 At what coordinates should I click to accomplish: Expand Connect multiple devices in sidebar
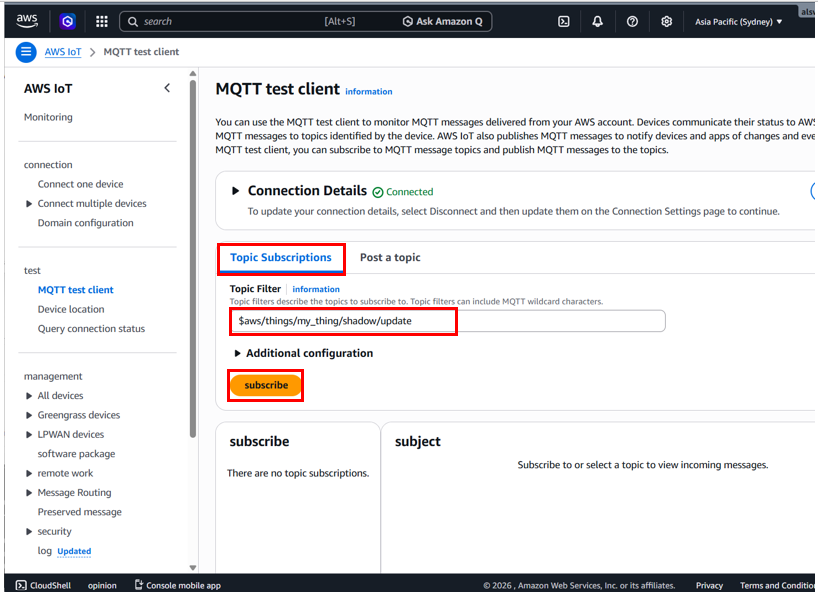29,204
